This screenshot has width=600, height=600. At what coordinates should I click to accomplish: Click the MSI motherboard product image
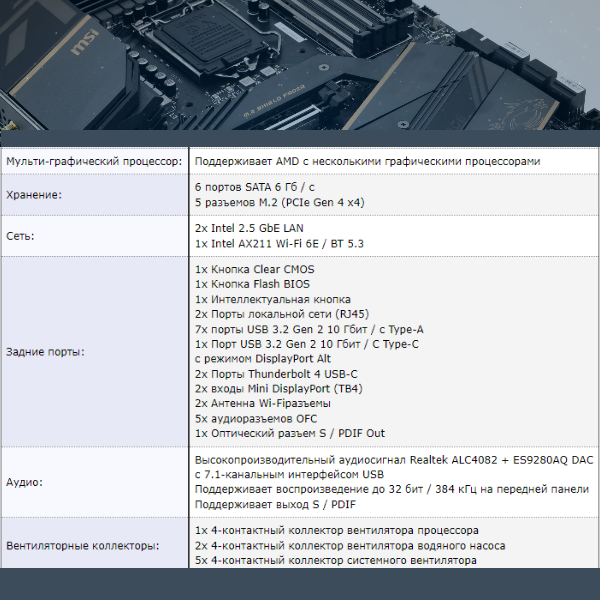(x=300, y=65)
